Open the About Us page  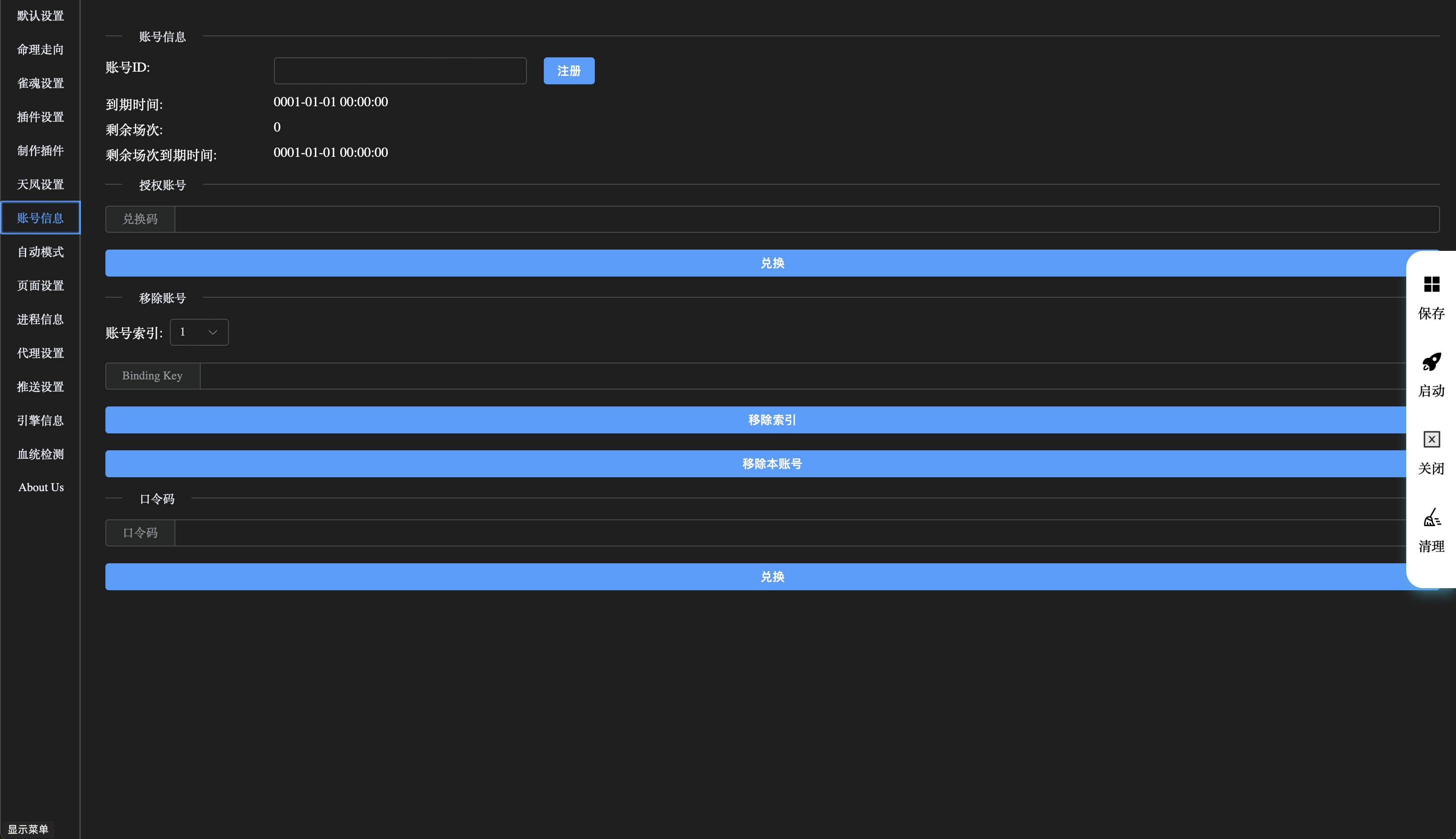(40, 487)
